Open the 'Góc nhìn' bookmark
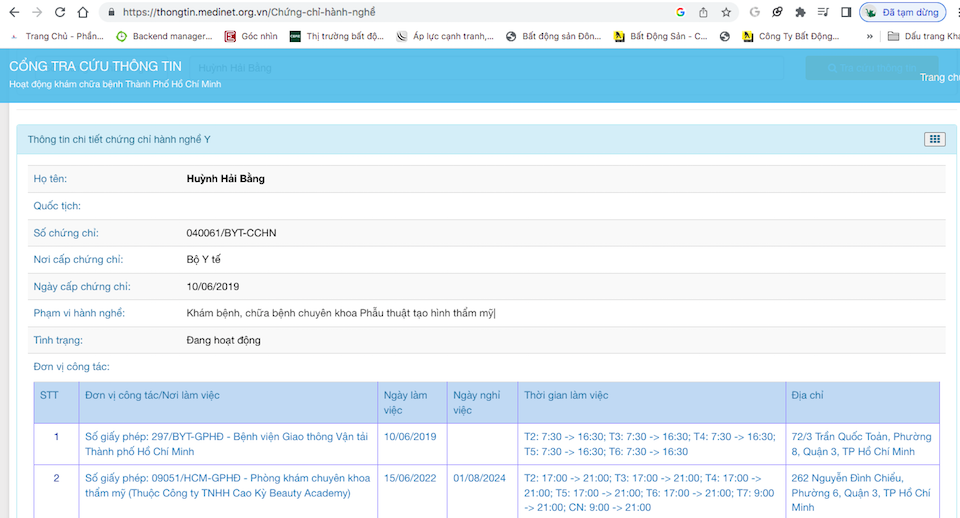Viewport: 960px width, 518px height. pos(251,36)
